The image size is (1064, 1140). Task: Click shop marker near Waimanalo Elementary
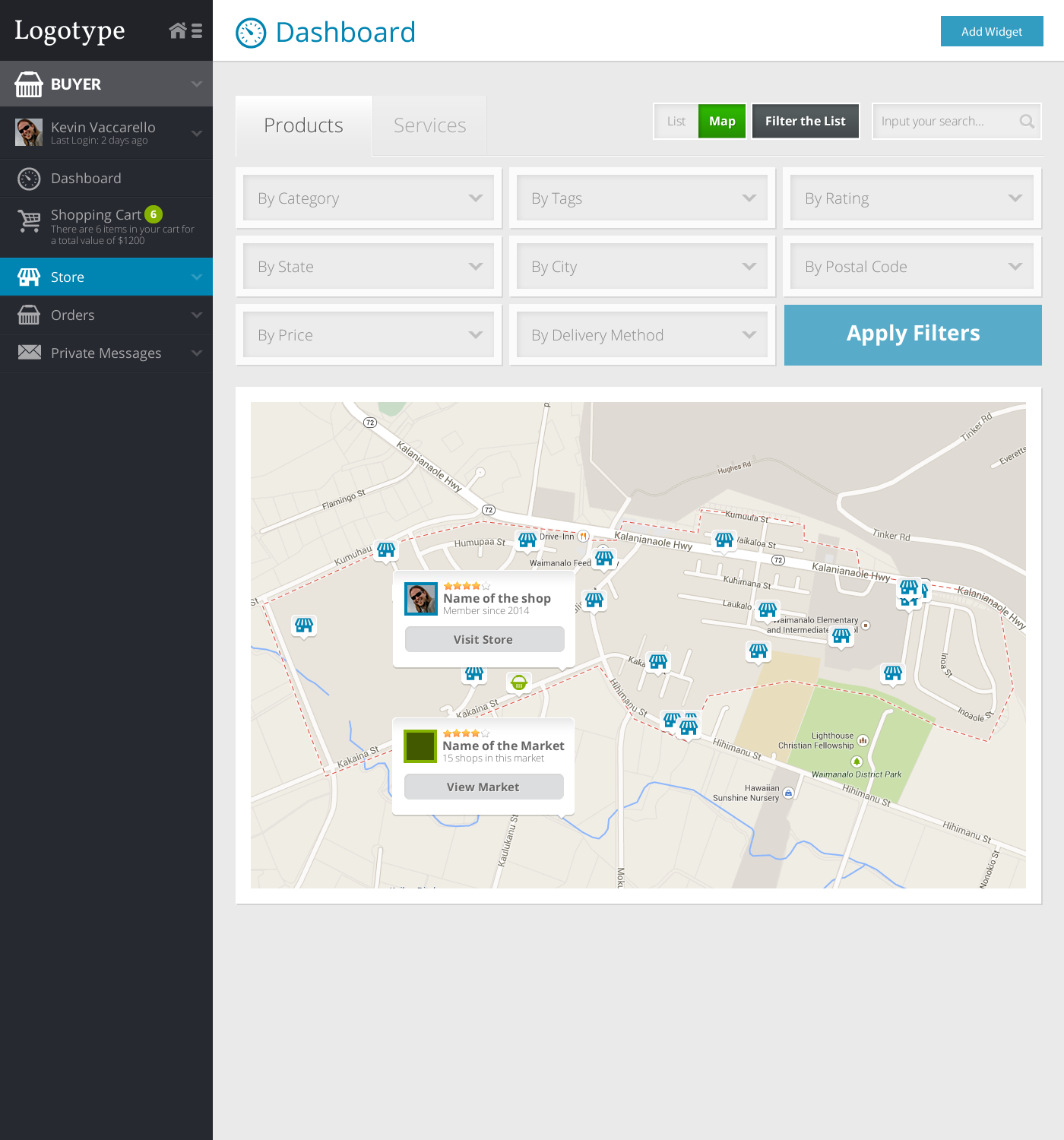(841, 636)
